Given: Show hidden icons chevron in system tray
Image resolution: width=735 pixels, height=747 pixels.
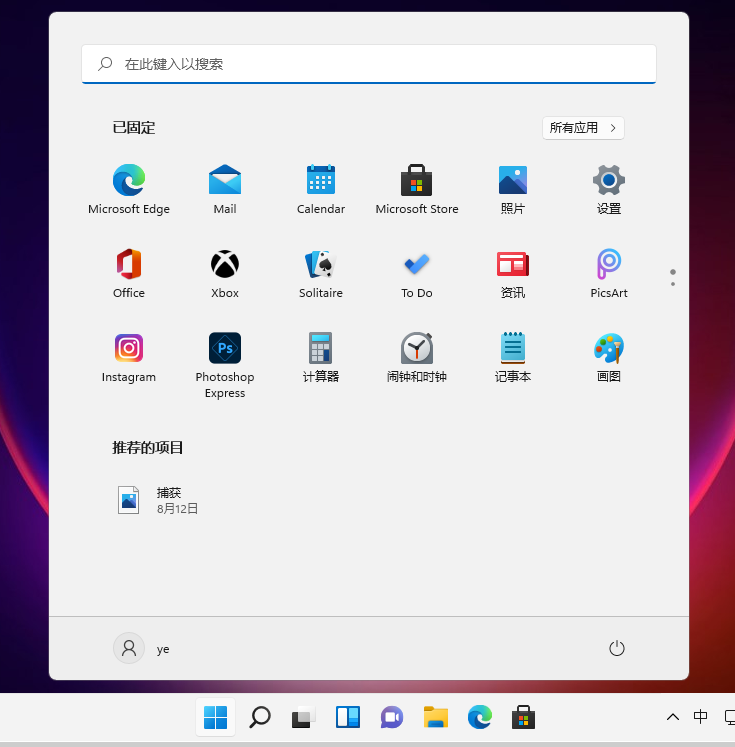Looking at the screenshot, I should 673,717.
